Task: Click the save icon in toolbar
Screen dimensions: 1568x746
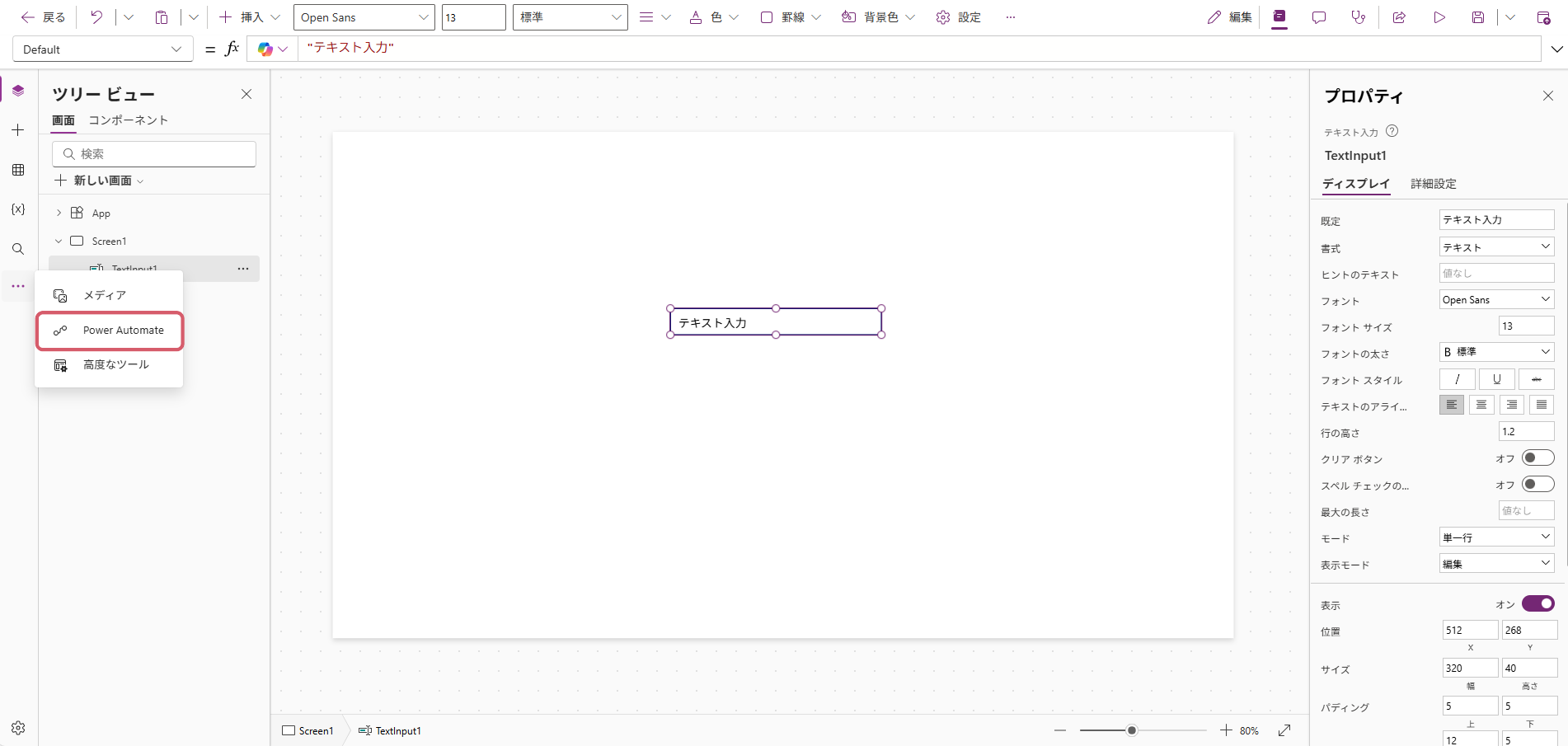Action: (x=1478, y=17)
